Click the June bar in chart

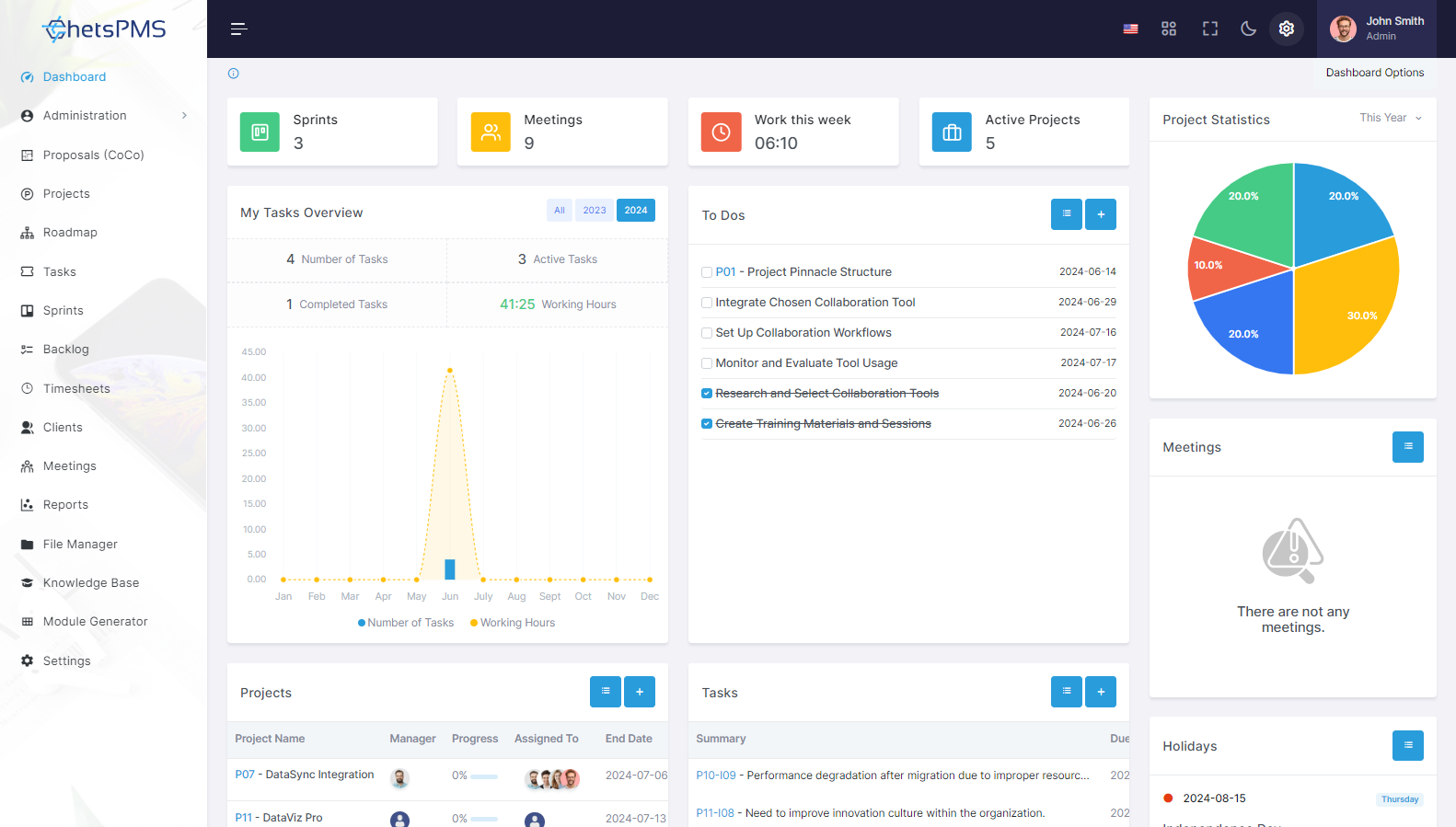tap(450, 569)
